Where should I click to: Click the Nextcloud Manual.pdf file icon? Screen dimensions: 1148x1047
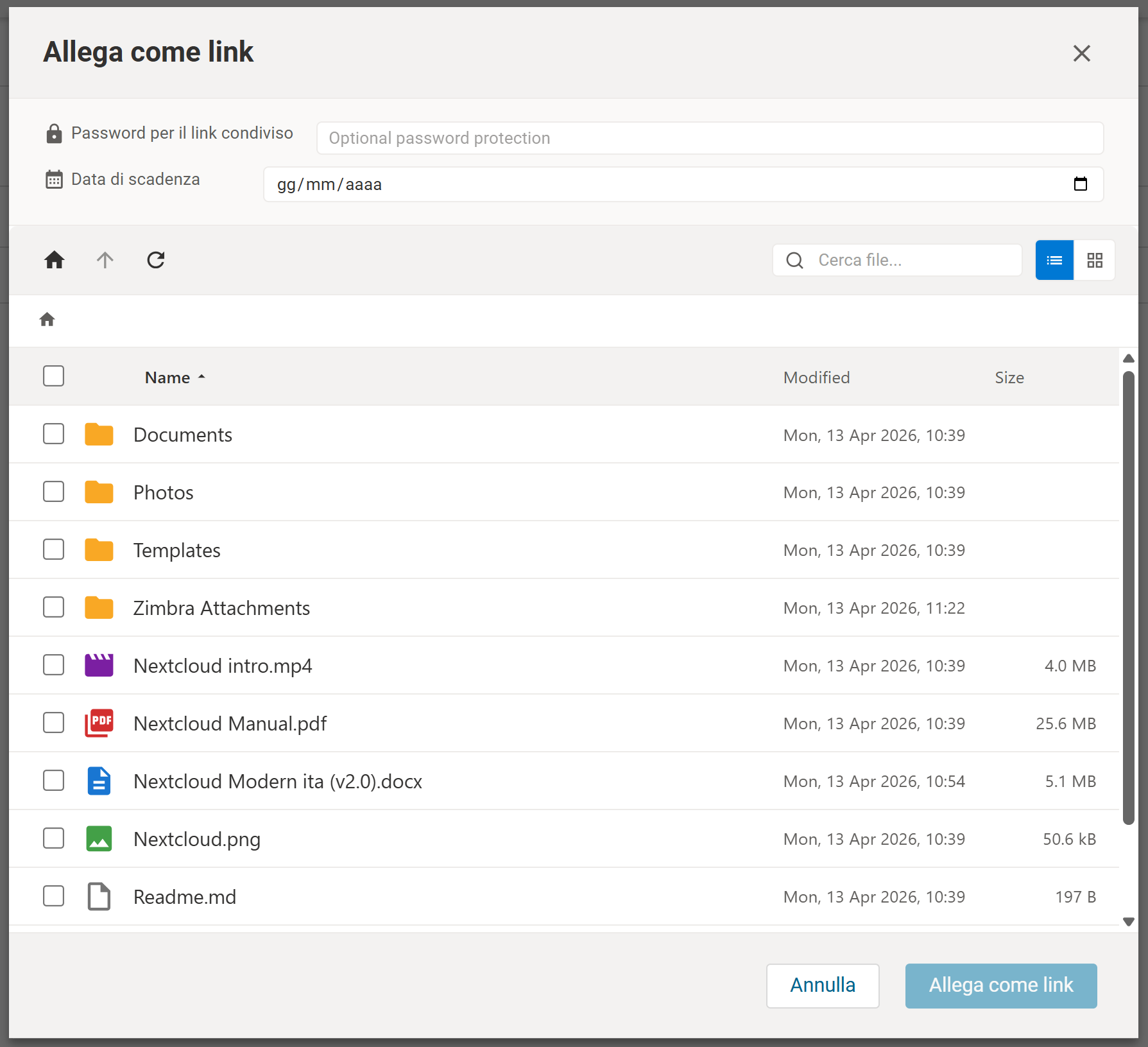[x=99, y=723]
